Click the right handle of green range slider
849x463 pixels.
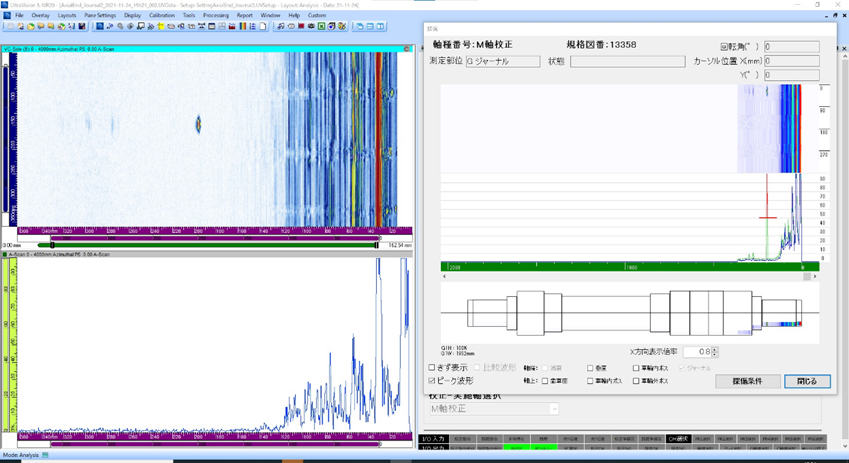pos(376,245)
